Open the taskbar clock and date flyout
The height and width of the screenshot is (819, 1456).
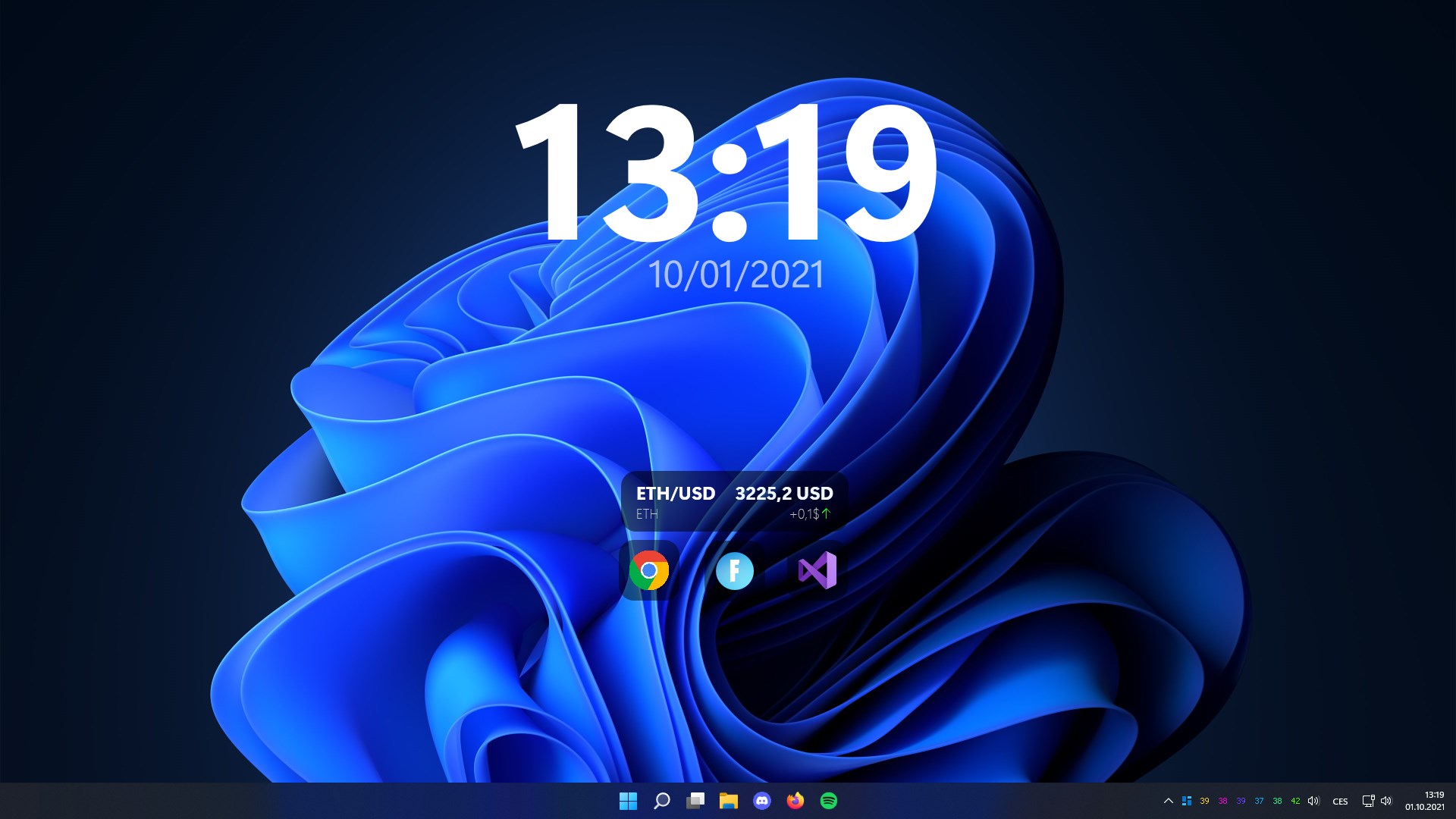pyautogui.click(x=1425, y=801)
